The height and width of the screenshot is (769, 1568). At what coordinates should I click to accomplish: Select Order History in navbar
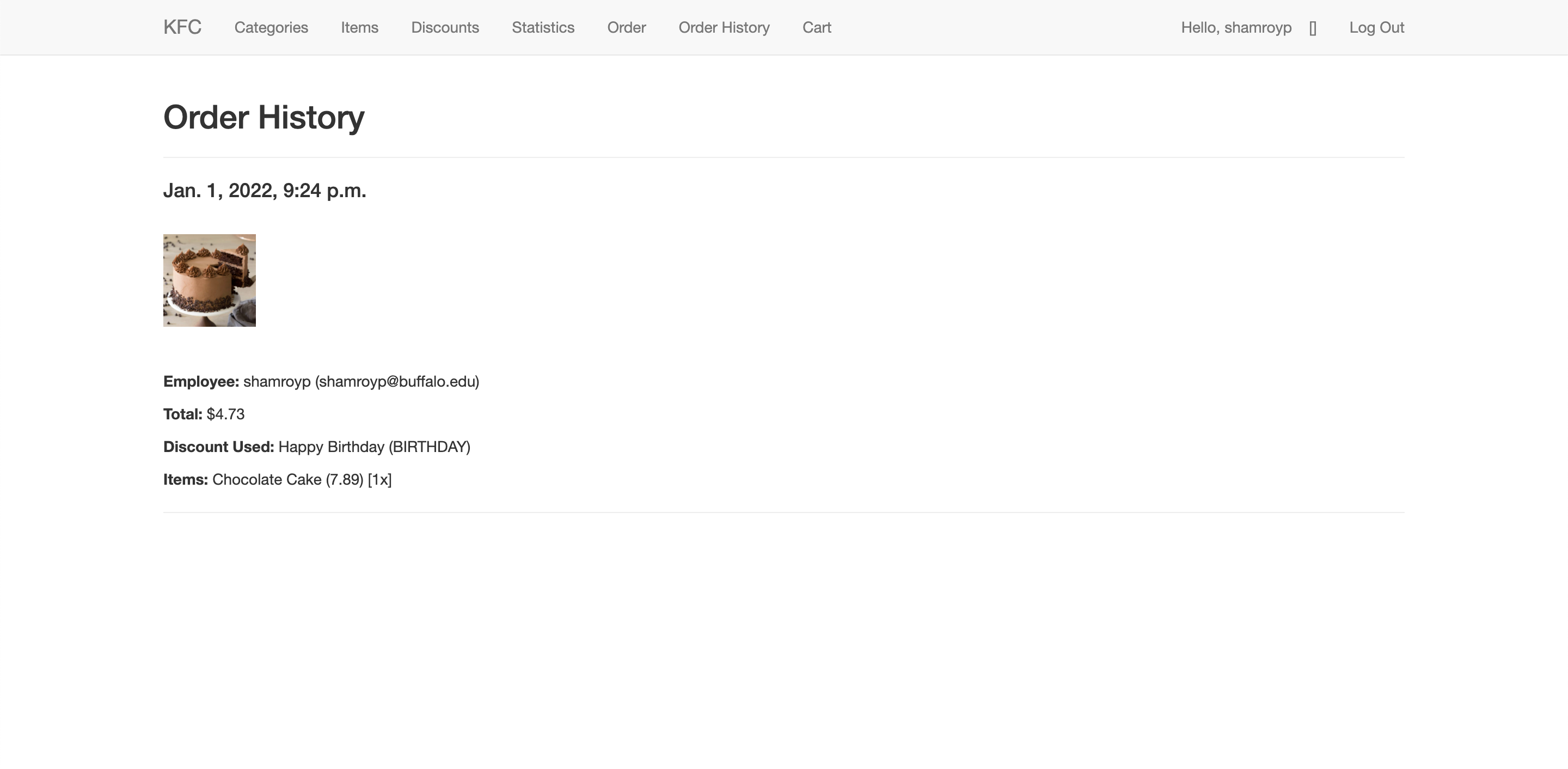[724, 27]
